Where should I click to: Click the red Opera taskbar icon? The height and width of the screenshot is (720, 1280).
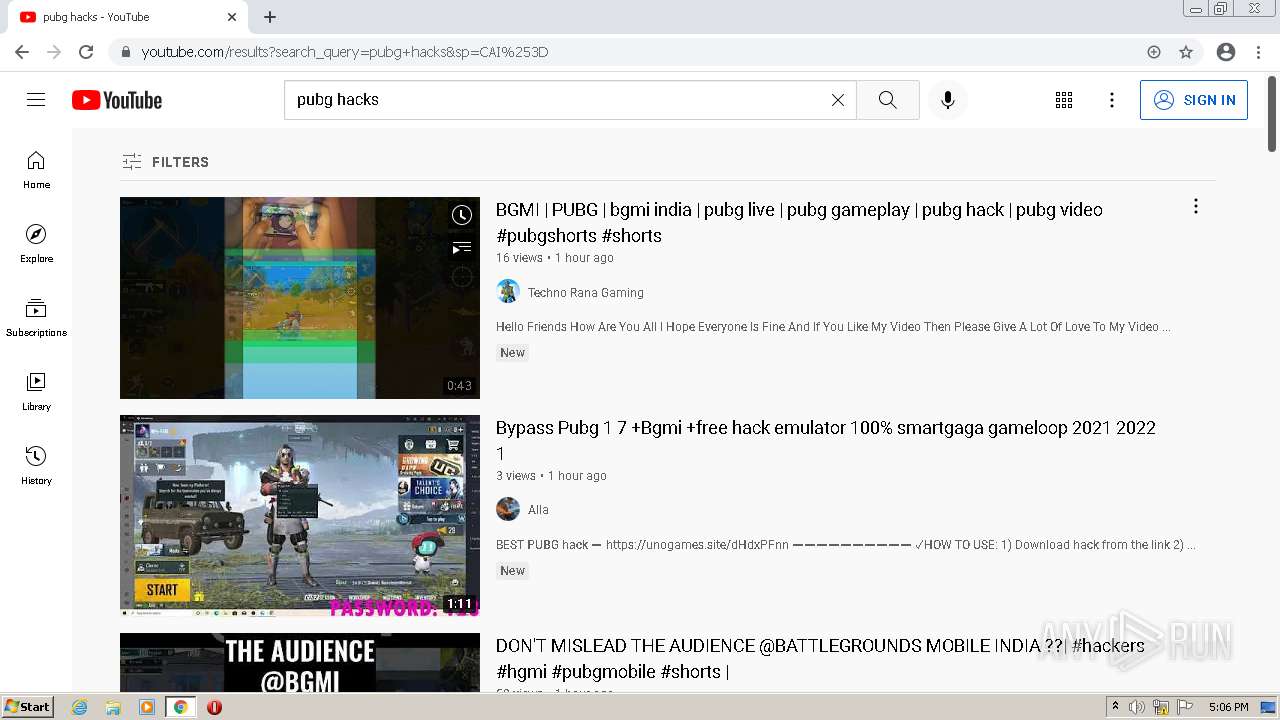click(x=214, y=707)
